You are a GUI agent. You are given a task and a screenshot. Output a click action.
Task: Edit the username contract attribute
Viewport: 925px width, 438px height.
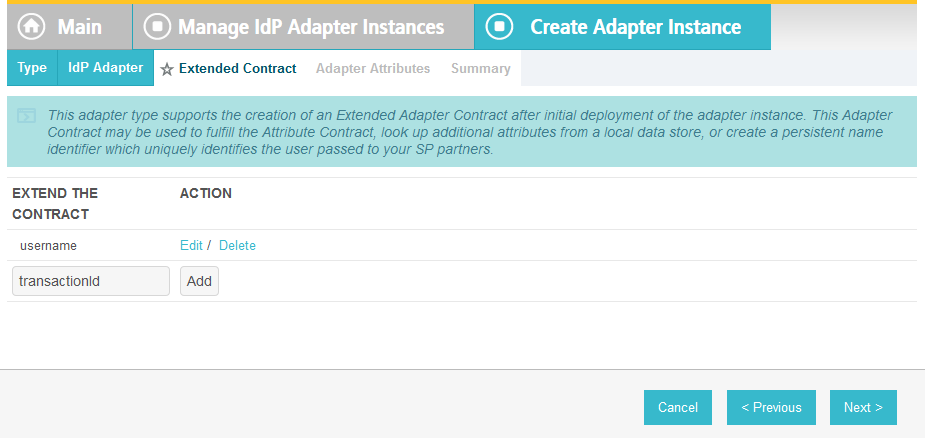pyautogui.click(x=191, y=246)
